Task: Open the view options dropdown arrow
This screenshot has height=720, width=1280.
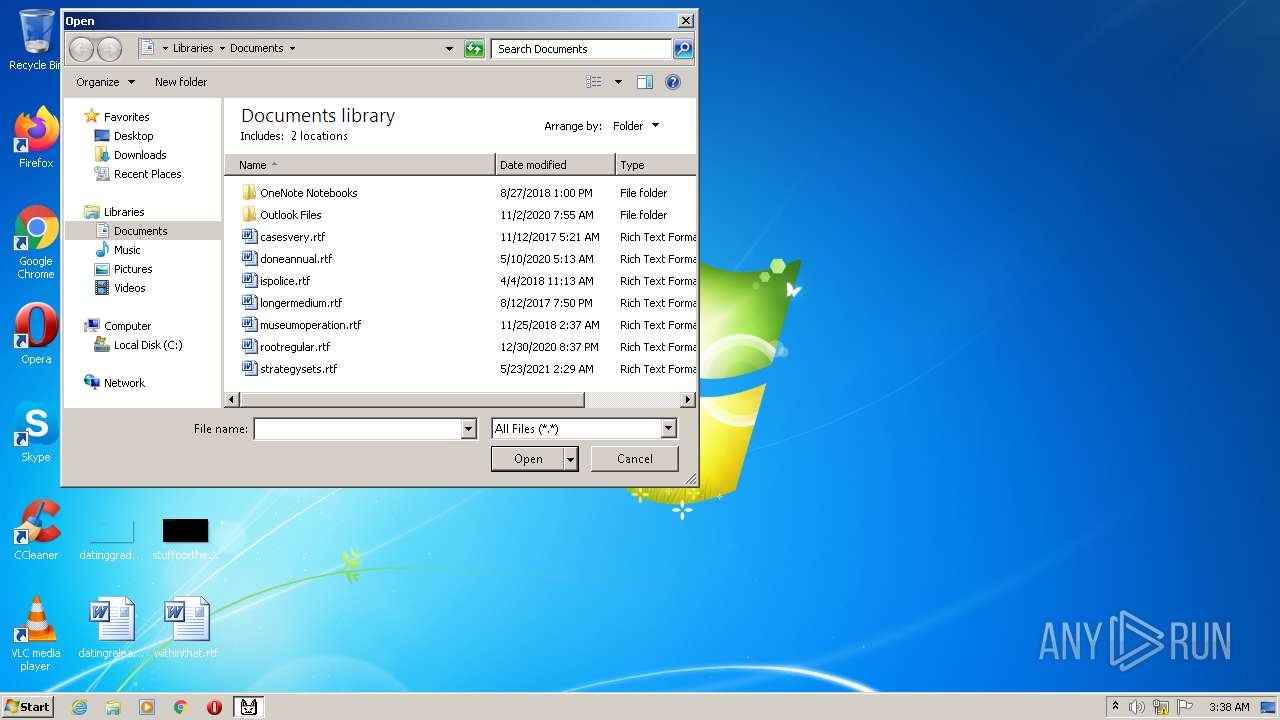Action: pyautogui.click(x=618, y=82)
